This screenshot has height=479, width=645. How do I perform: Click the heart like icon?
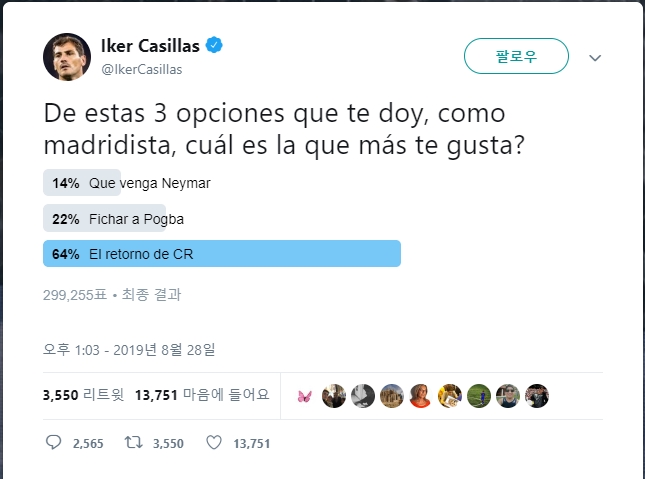point(214,443)
